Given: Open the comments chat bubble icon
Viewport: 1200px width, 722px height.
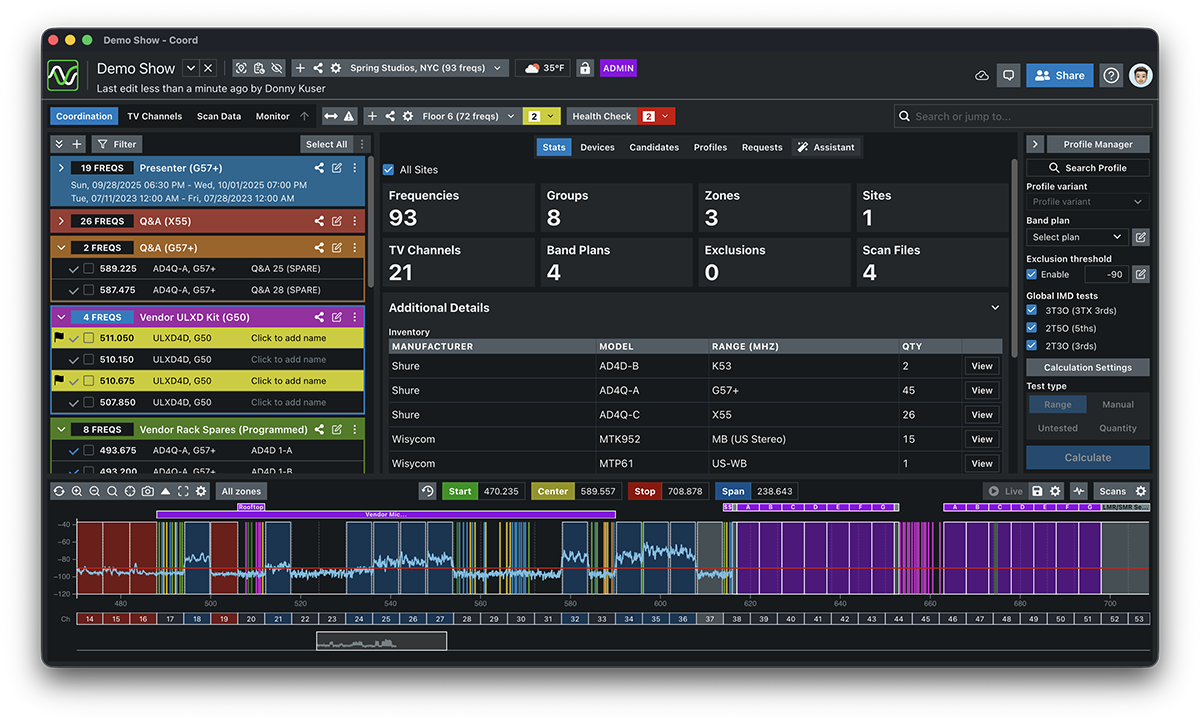Looking at the screenshot, I should click(1008, 75).
